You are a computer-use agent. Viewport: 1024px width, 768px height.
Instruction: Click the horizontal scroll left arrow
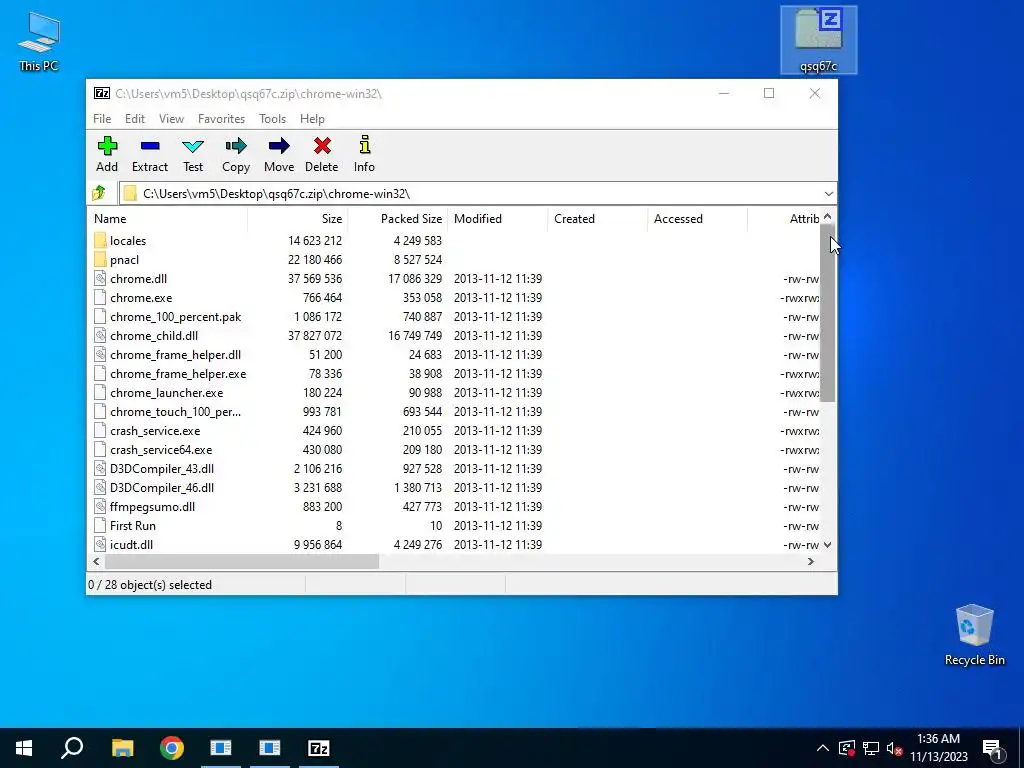coord(97,561)
